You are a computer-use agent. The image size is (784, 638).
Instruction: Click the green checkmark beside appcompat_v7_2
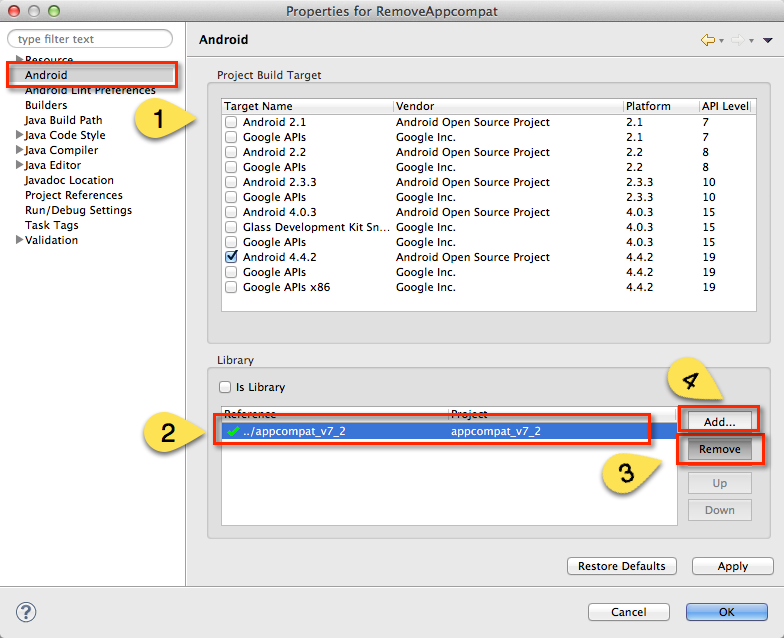(233, 431)
